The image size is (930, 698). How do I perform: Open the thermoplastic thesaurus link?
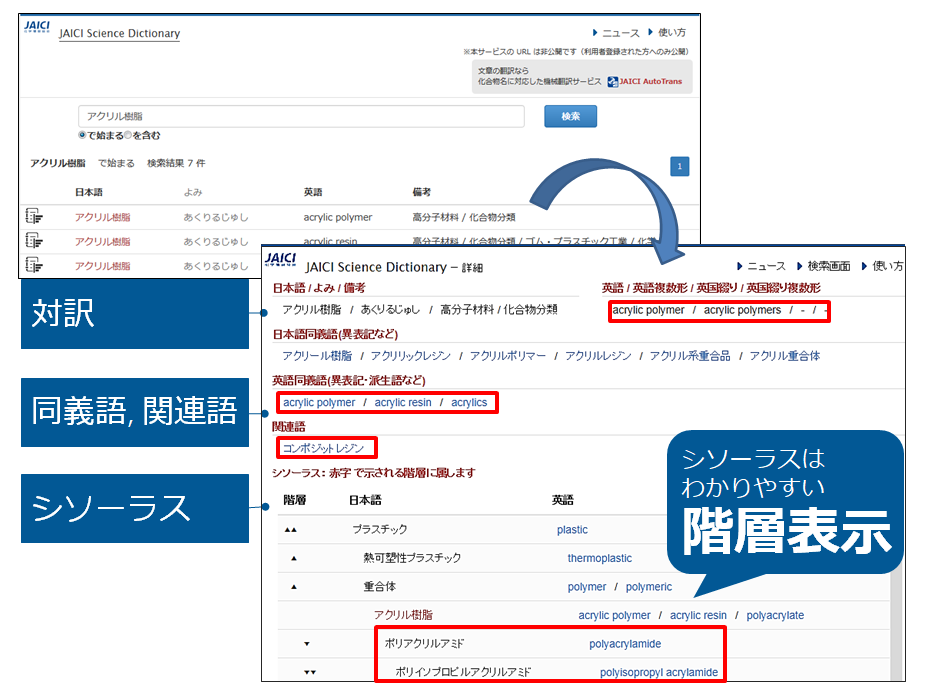pyautogui.click(x=600, y=558)
